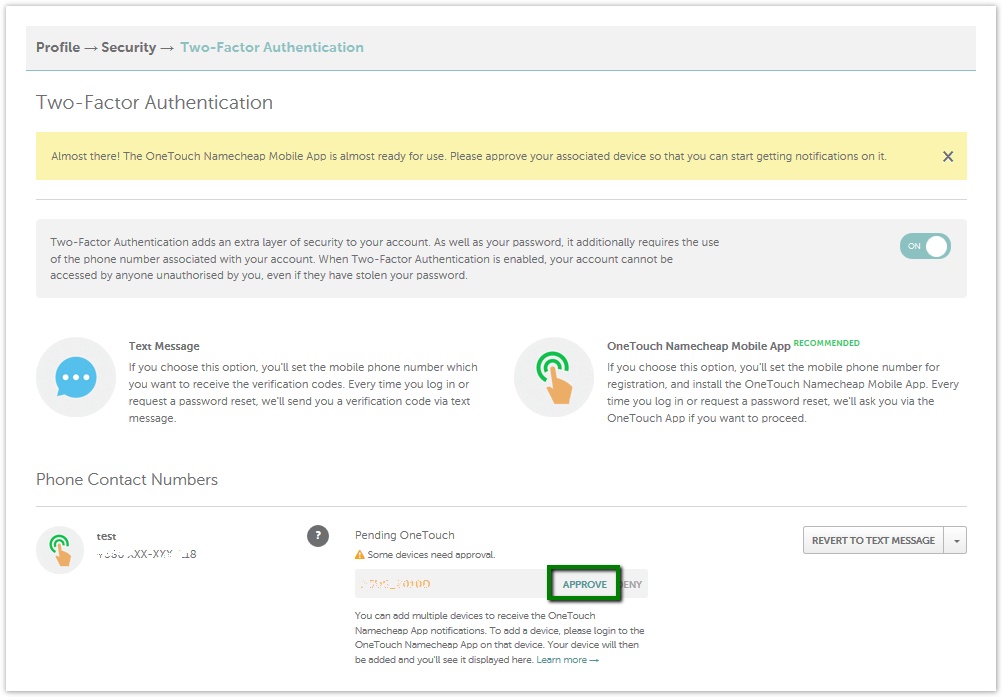Screen dimensions: 1002x697
Task: Open the 'Learn more' link
Action: [x=567, y=660]
